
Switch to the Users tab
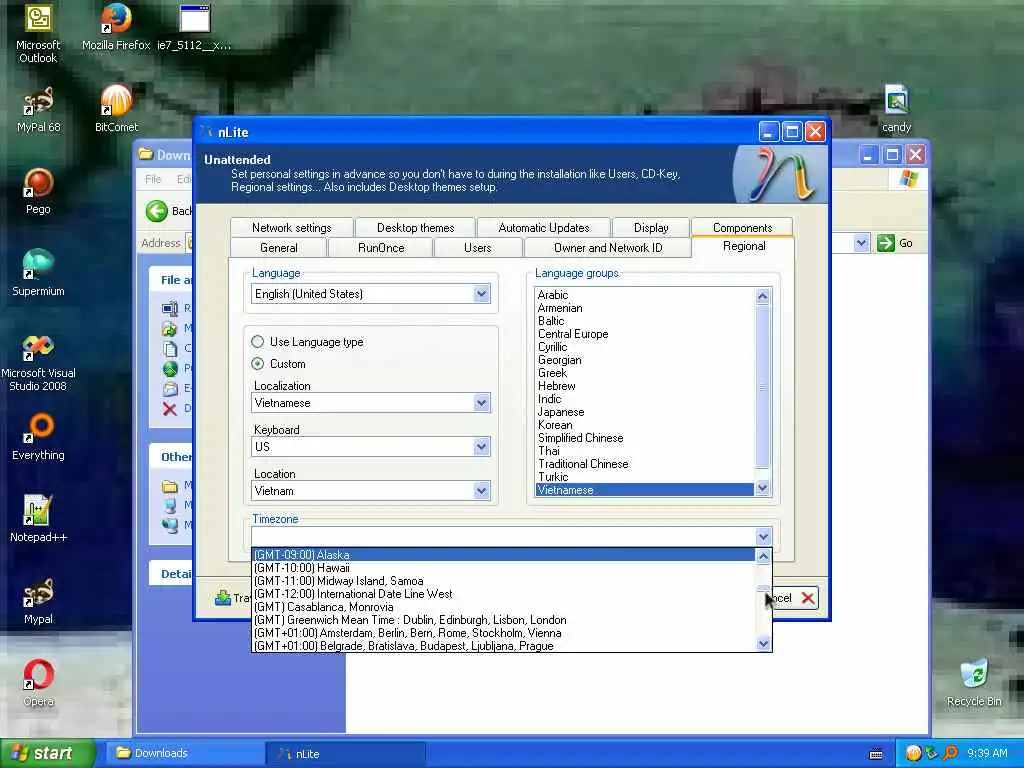pyautogui.click(x=477, y=248)
